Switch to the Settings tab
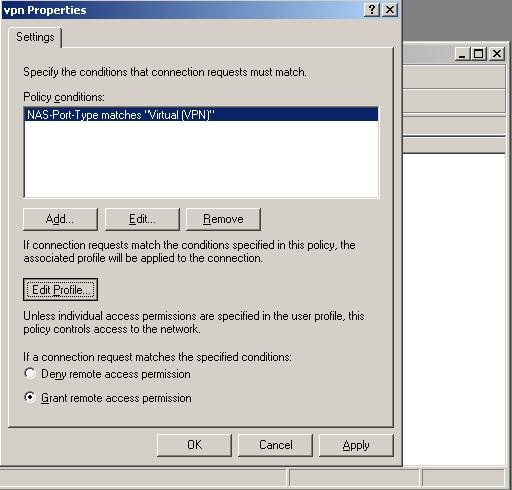The image size is (512, 490). [35, 37]
